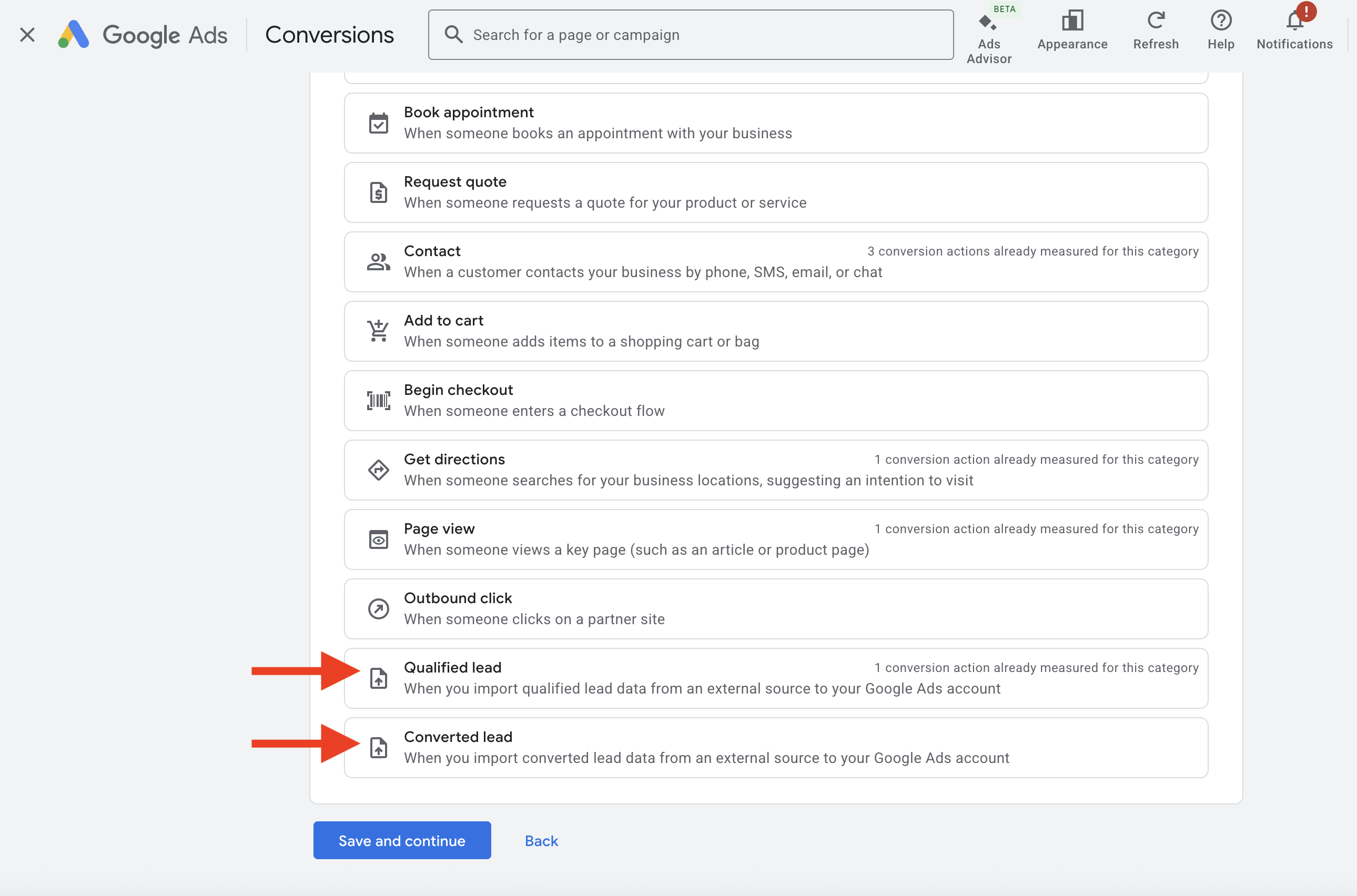Click the Page view eye icon

[378, 539]
